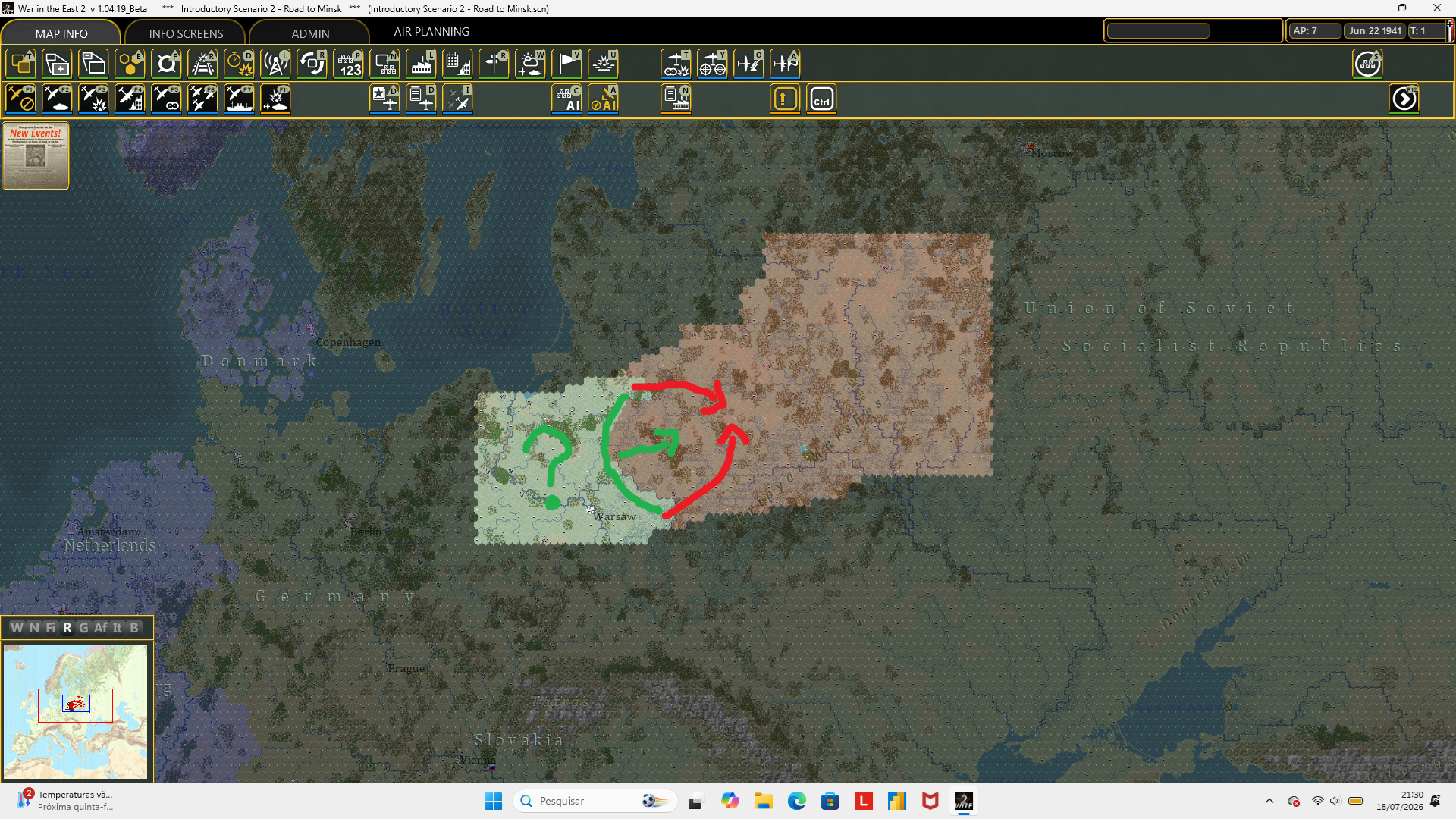Click the Jun 22 1941 date display

pos(1375,31)
